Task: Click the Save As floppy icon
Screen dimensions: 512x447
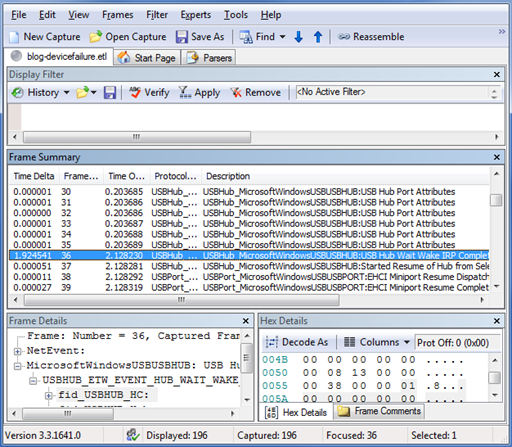Action: coord(182,37)
